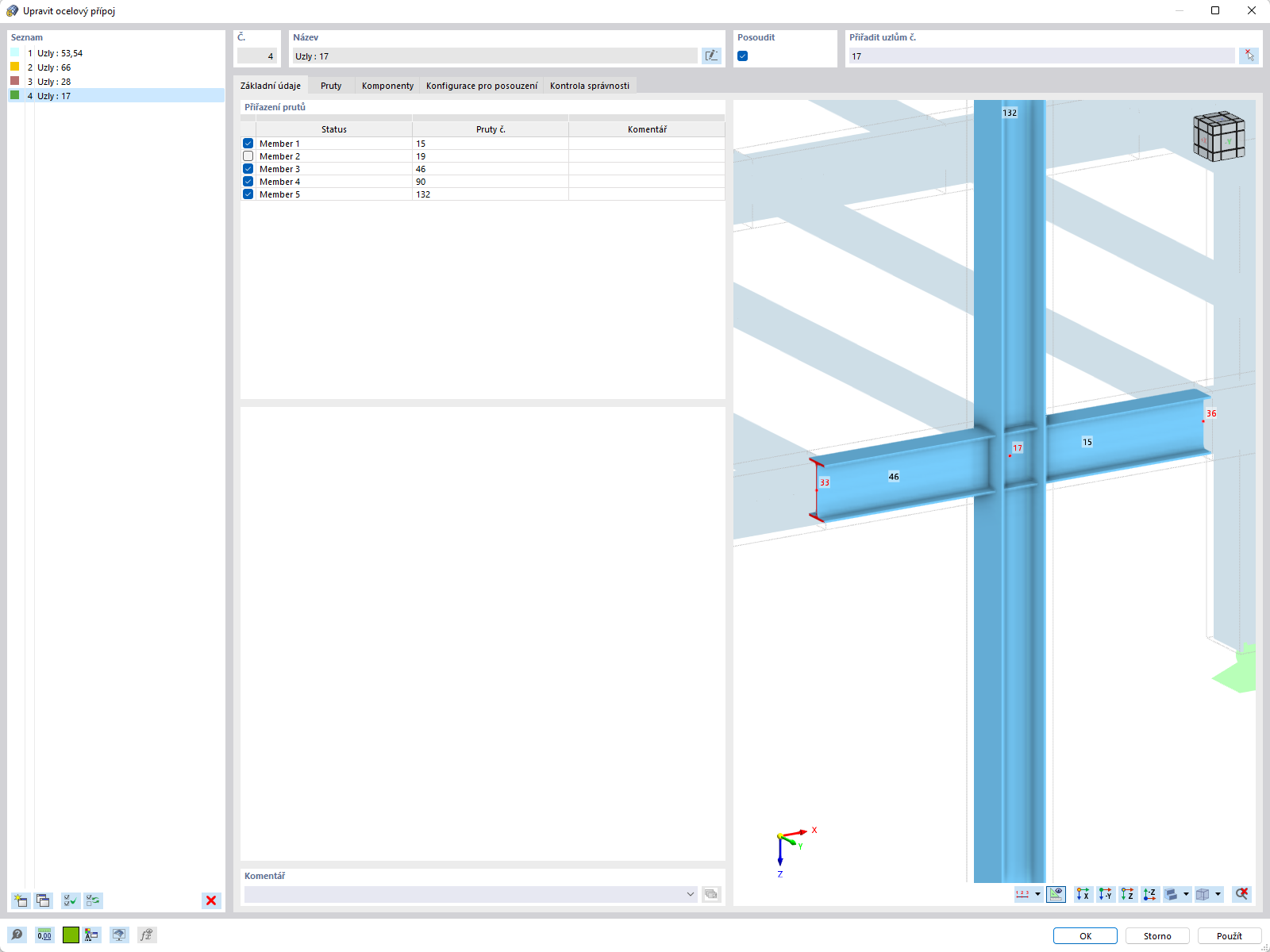This screenshot has width=1270, height=952.
Task: Create a new steel connection
Action: point(19,900)
